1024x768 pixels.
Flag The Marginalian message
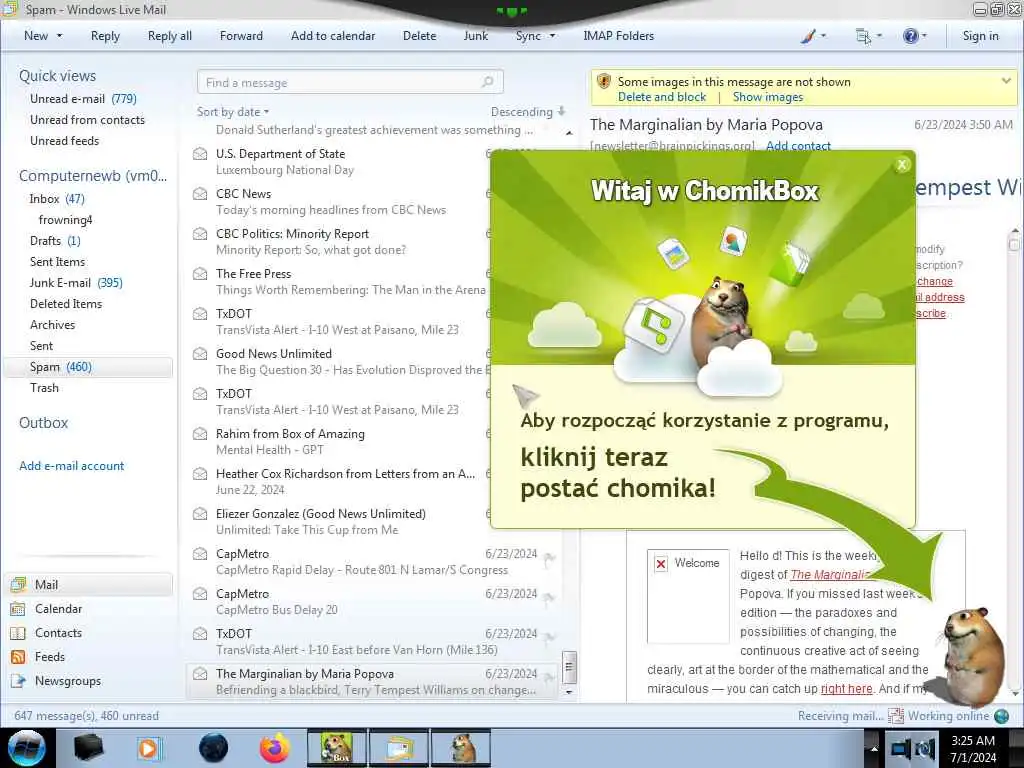[x=550, y=677]
